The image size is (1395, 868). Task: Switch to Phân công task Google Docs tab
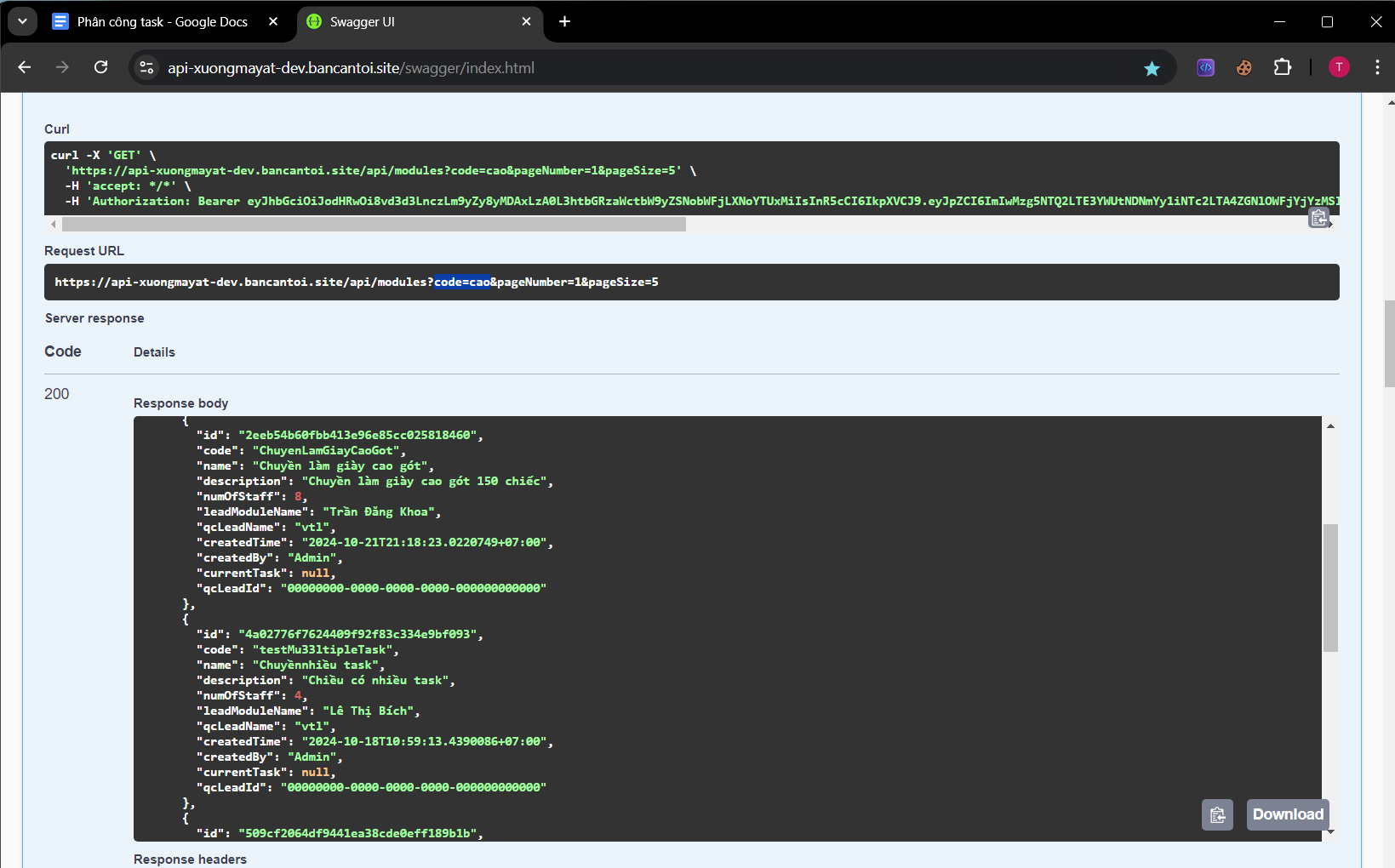[162, 22]
